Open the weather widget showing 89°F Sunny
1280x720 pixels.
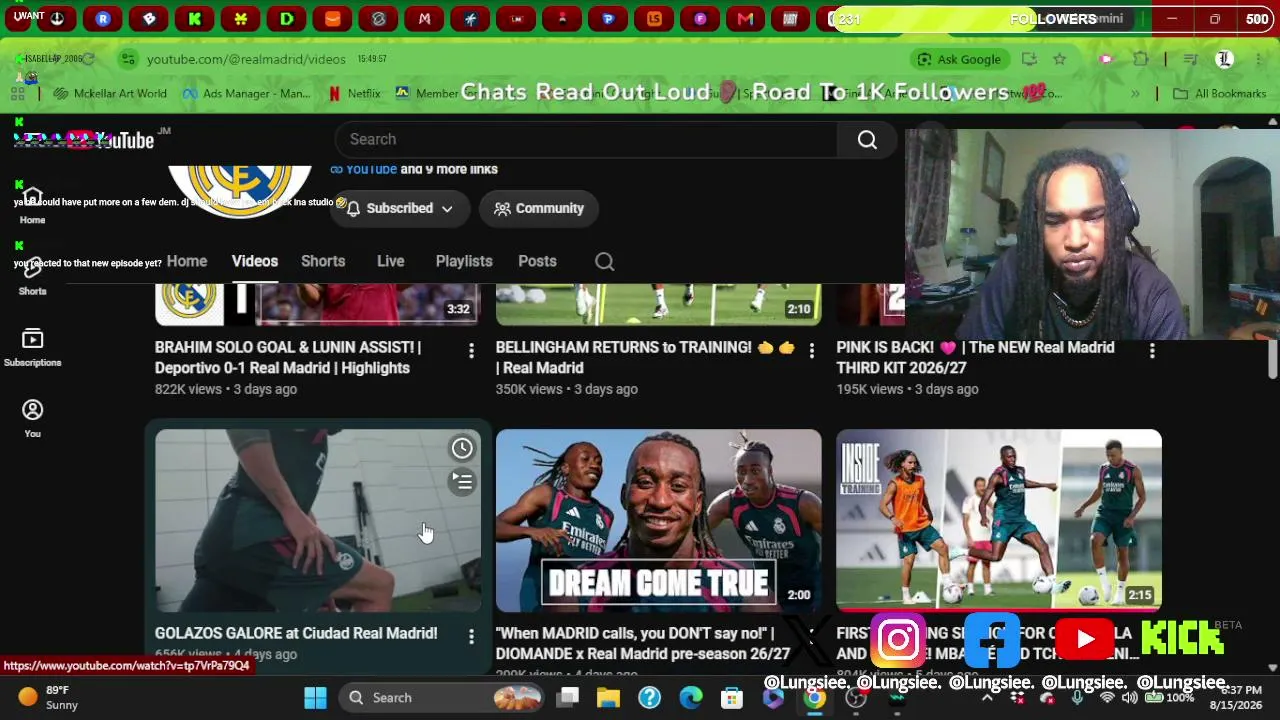pos(48,697)
